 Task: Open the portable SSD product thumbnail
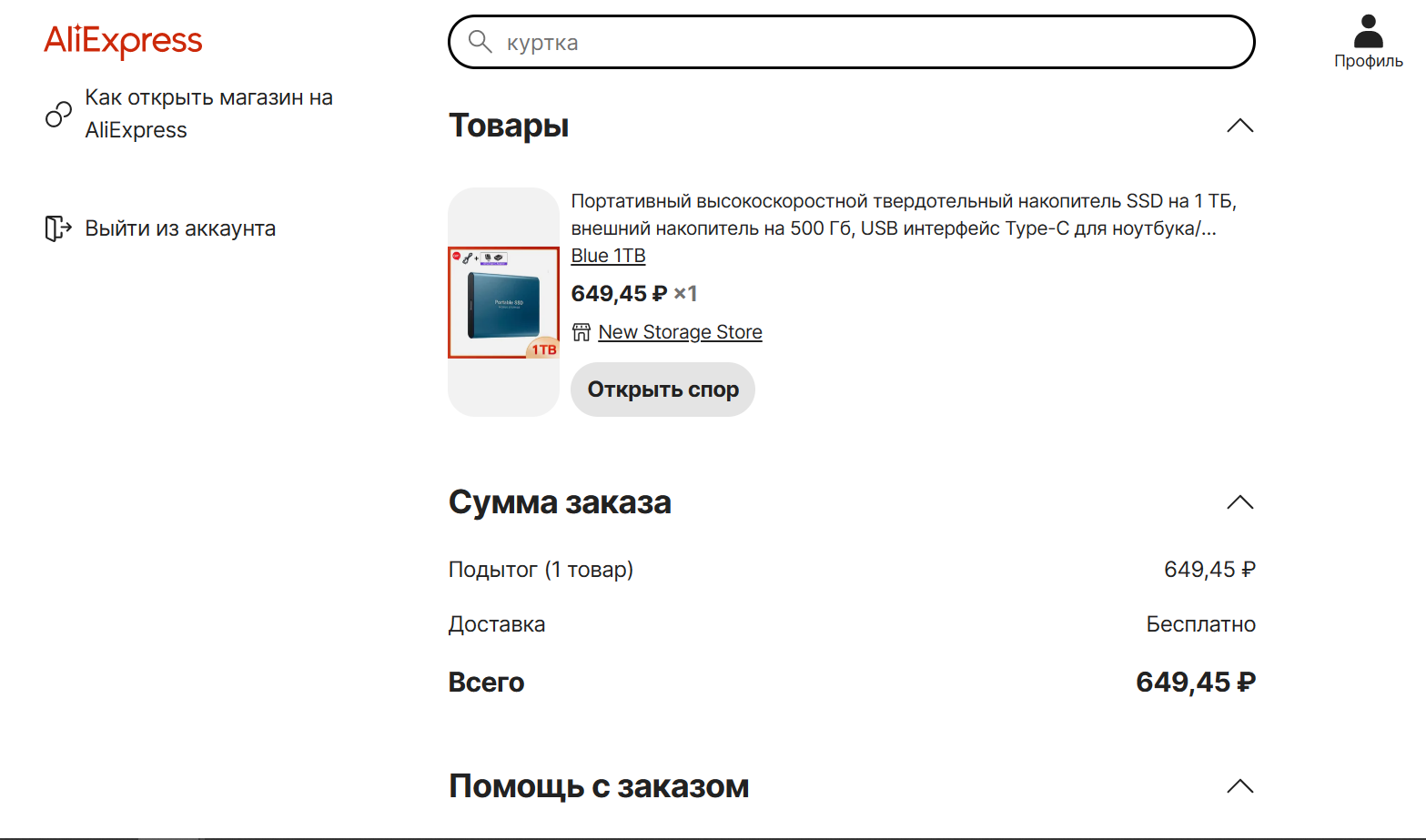503,302
